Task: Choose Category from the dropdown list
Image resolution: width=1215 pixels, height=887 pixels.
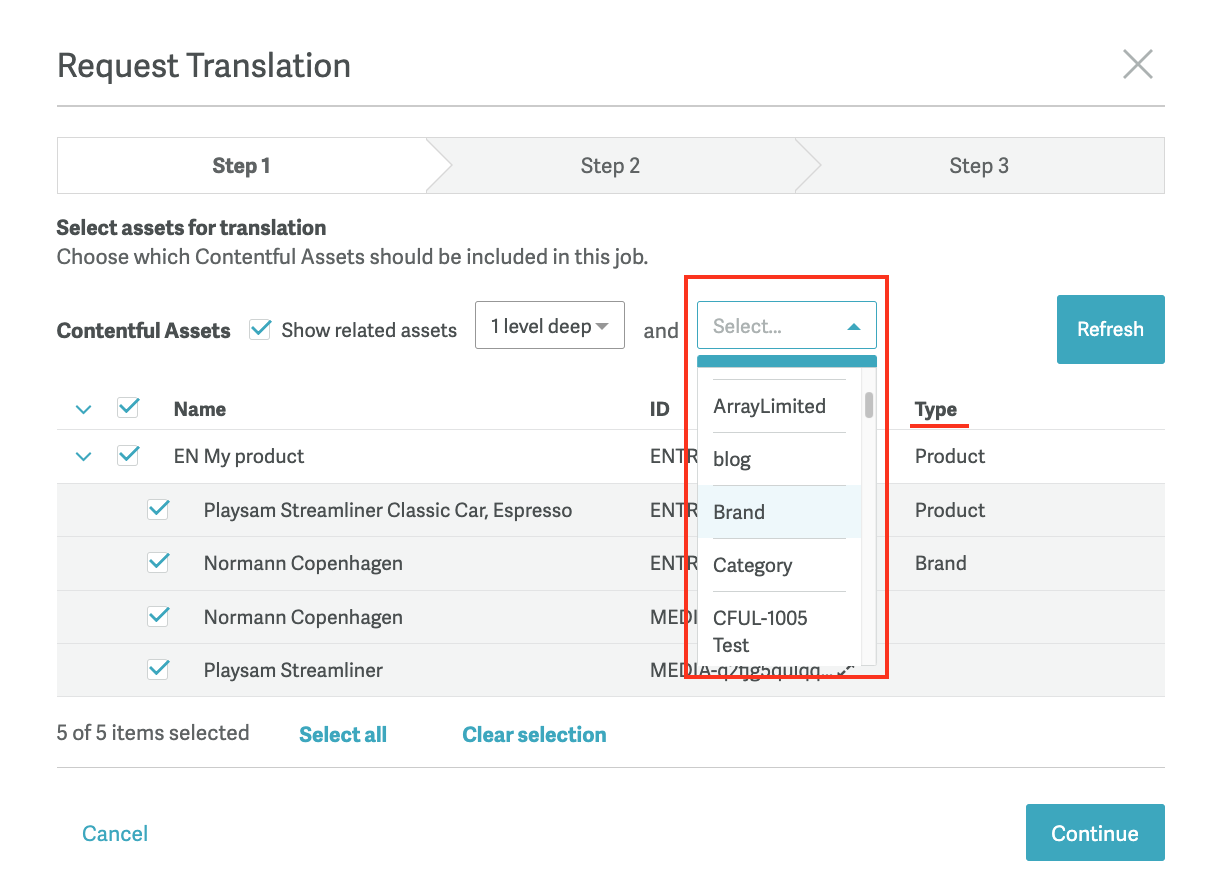Action: click(779, 565)
